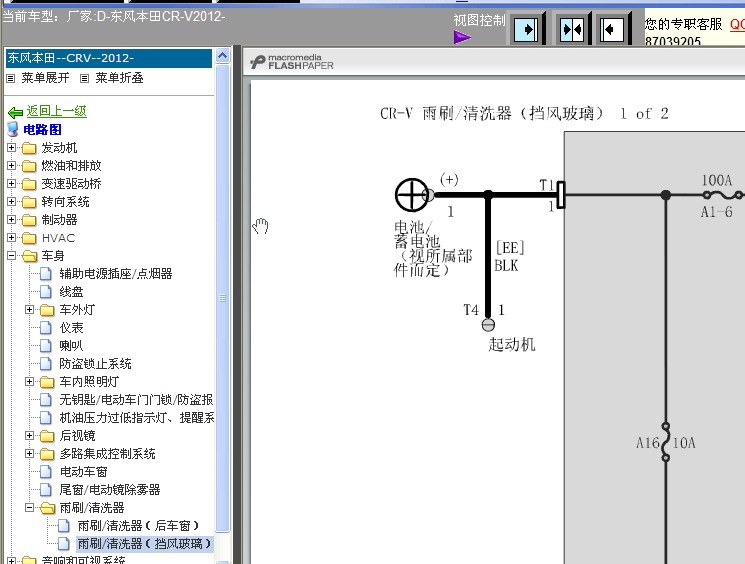This screenshot has width=745, height=564.
Task: Click the open 车身 folder icon
Action: click(x=29, y=256)
